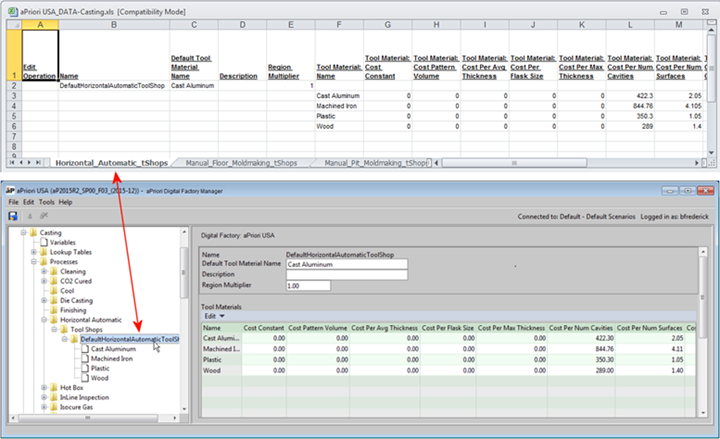This screenshot has width=720, height=439.
Task: Click the details panel vertical scrollbar
Action: 703,298
